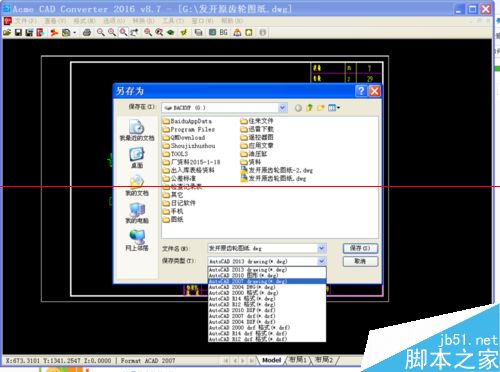Click the 保存(S) Save button

point(360,248)
